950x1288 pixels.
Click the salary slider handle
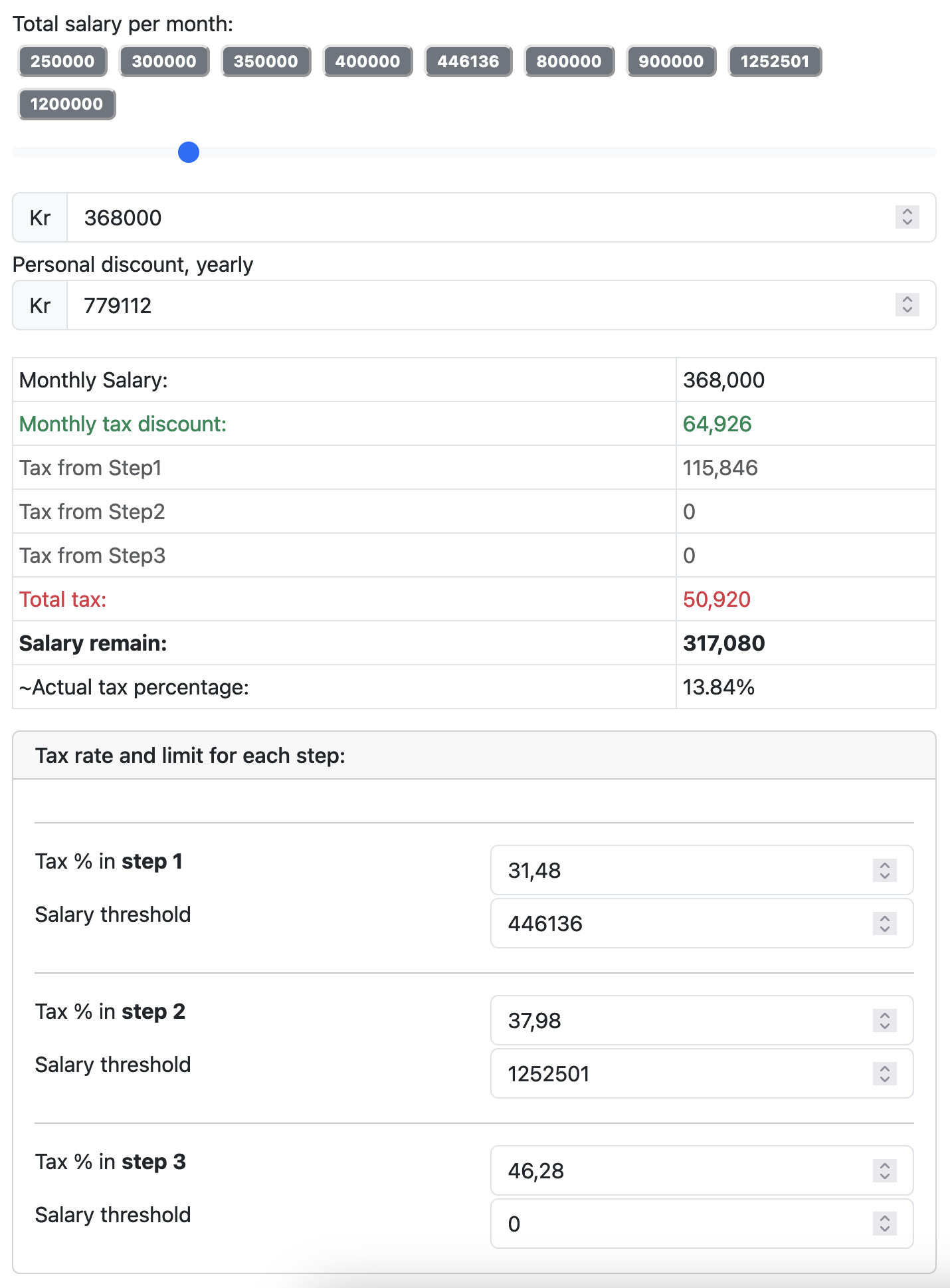(x=189, y=152)
